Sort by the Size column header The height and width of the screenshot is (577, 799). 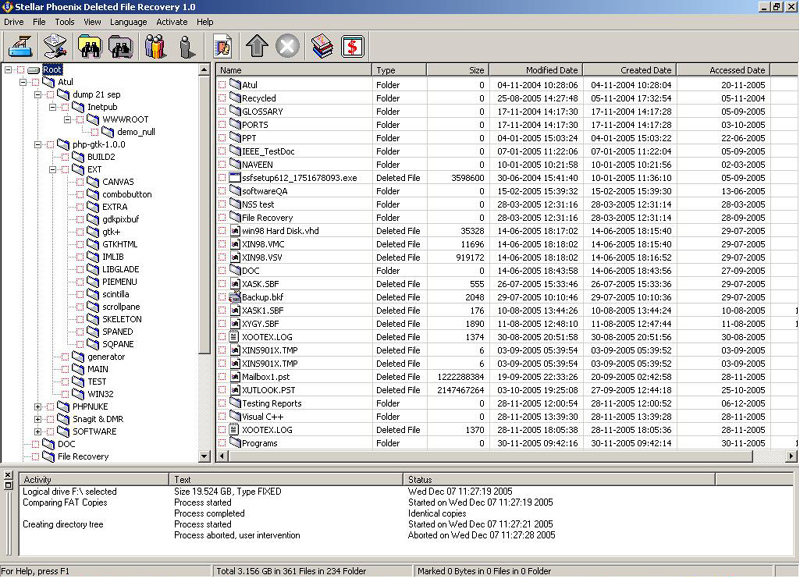tap(458, 70)
